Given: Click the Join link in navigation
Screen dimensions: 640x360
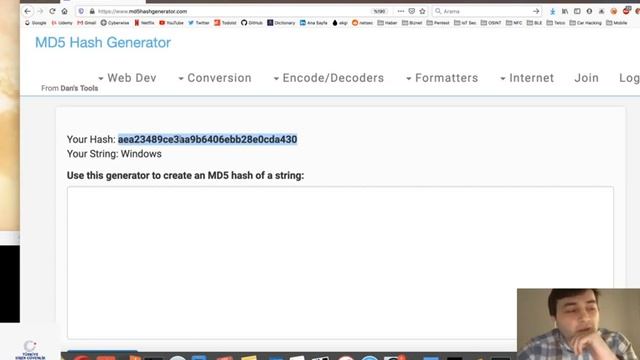Looking at the screenshot, I should (x=587, y=78).
